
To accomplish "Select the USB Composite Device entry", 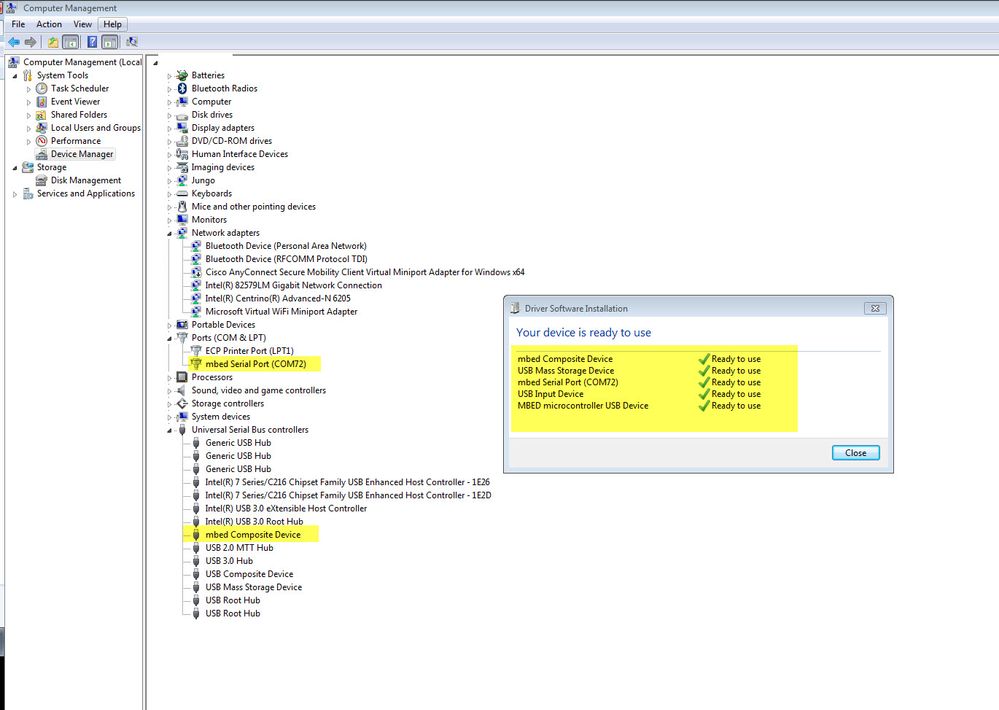I will point(249,574).
